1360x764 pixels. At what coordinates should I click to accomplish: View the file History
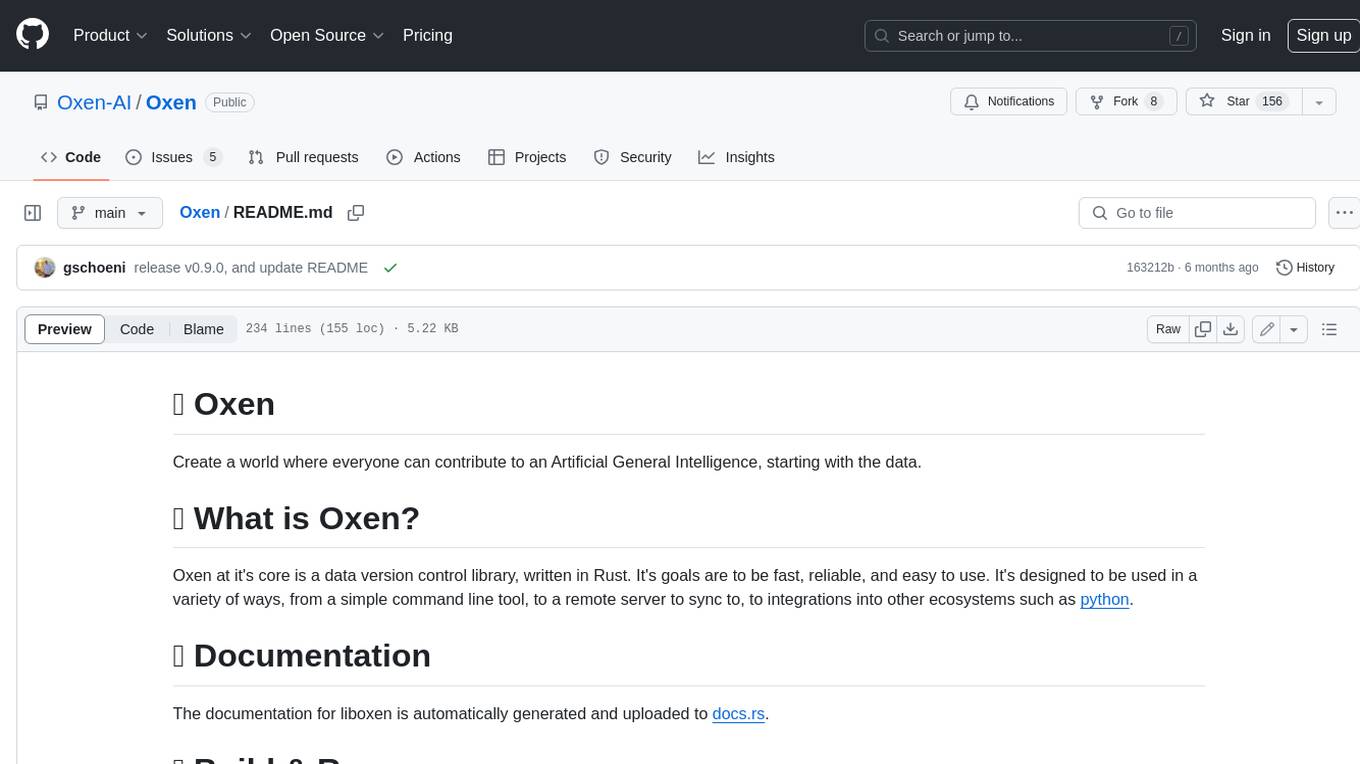pos(1305,268)
